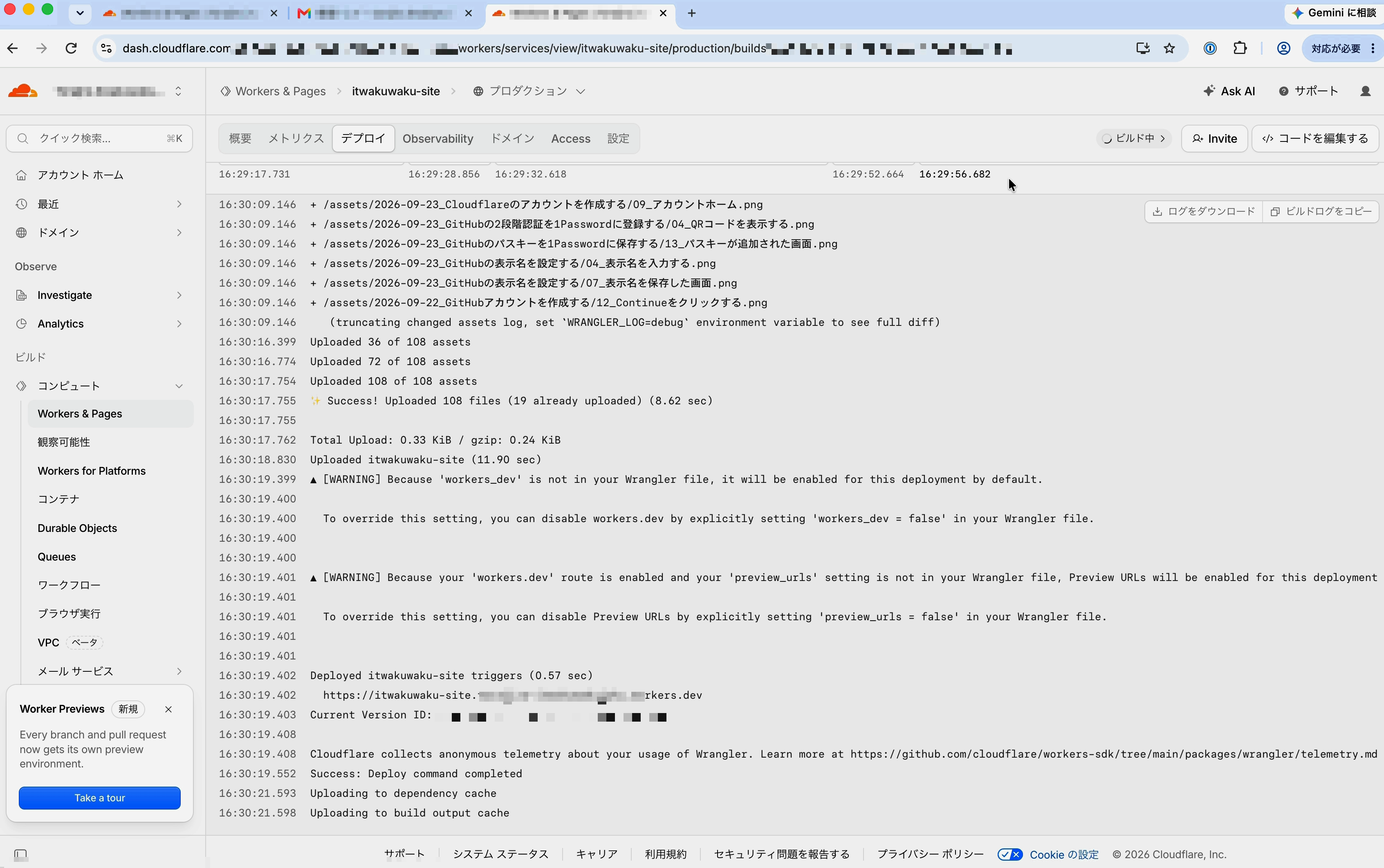Screen dimensions: 1384x868
Task: Bookmark this page with star icon
Action: 1169,49
